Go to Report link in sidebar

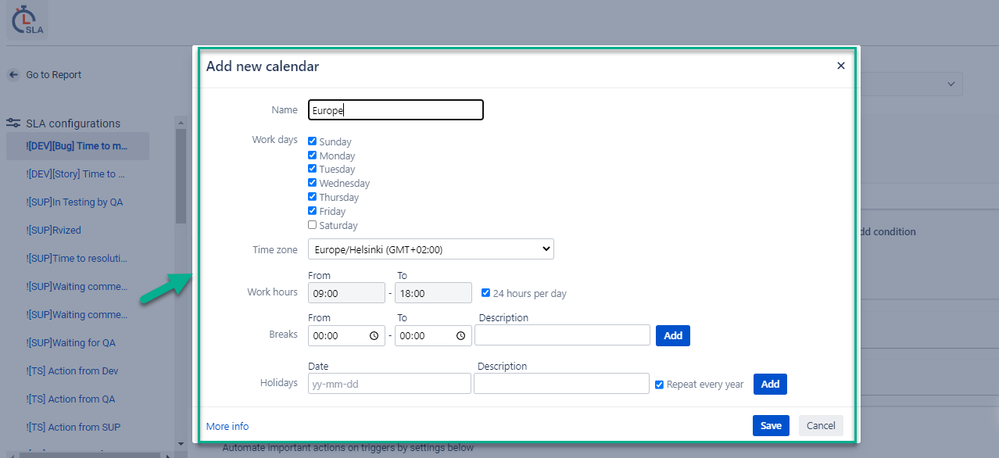[x=54, y=75]
